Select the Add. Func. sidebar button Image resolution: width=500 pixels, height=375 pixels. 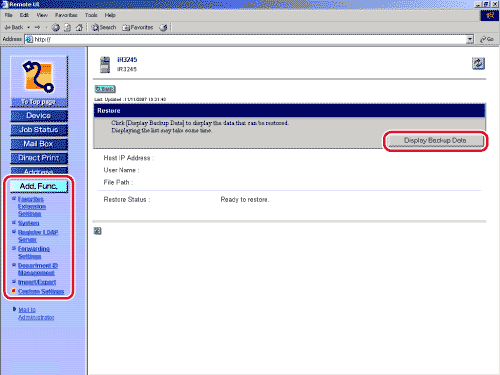coord(39,186)
